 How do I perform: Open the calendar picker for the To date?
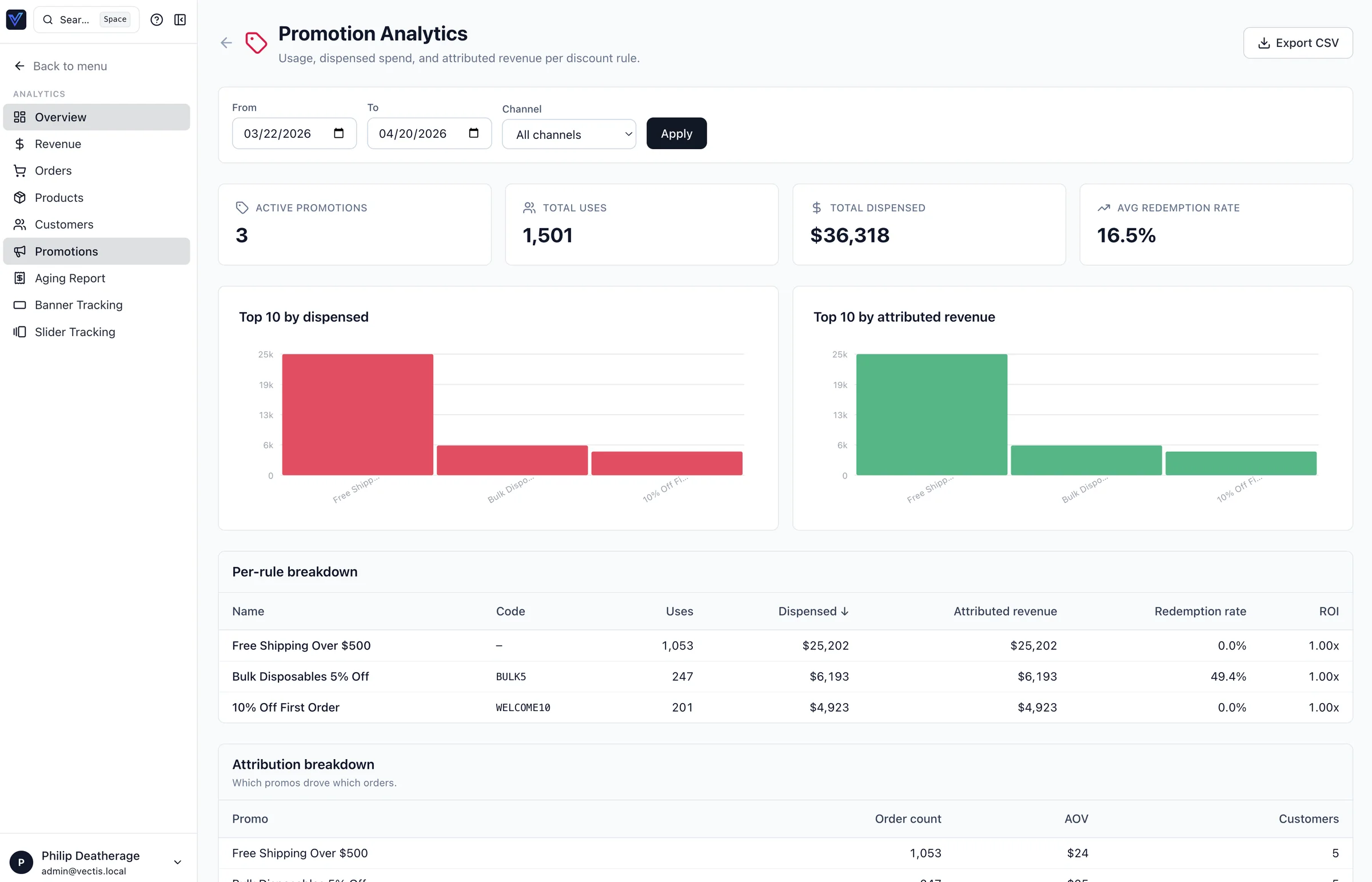pyautogui.click(x=473, y=133)
